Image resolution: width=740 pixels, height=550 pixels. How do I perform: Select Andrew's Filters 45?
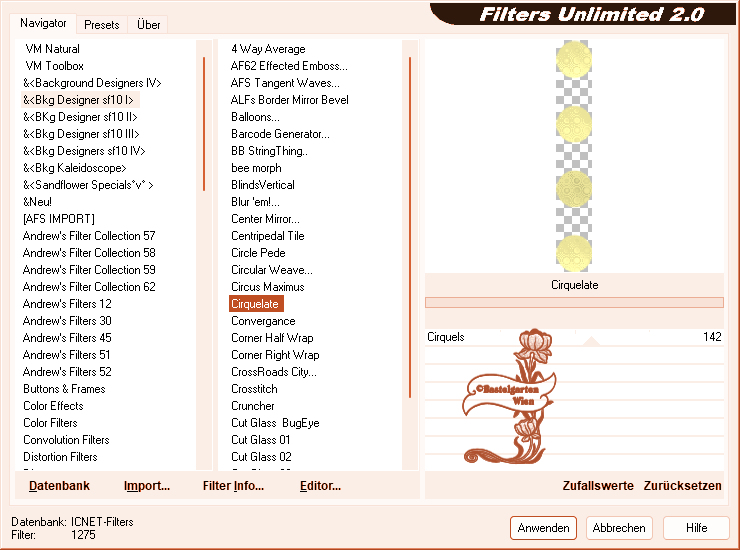click(x=67, y=338)
